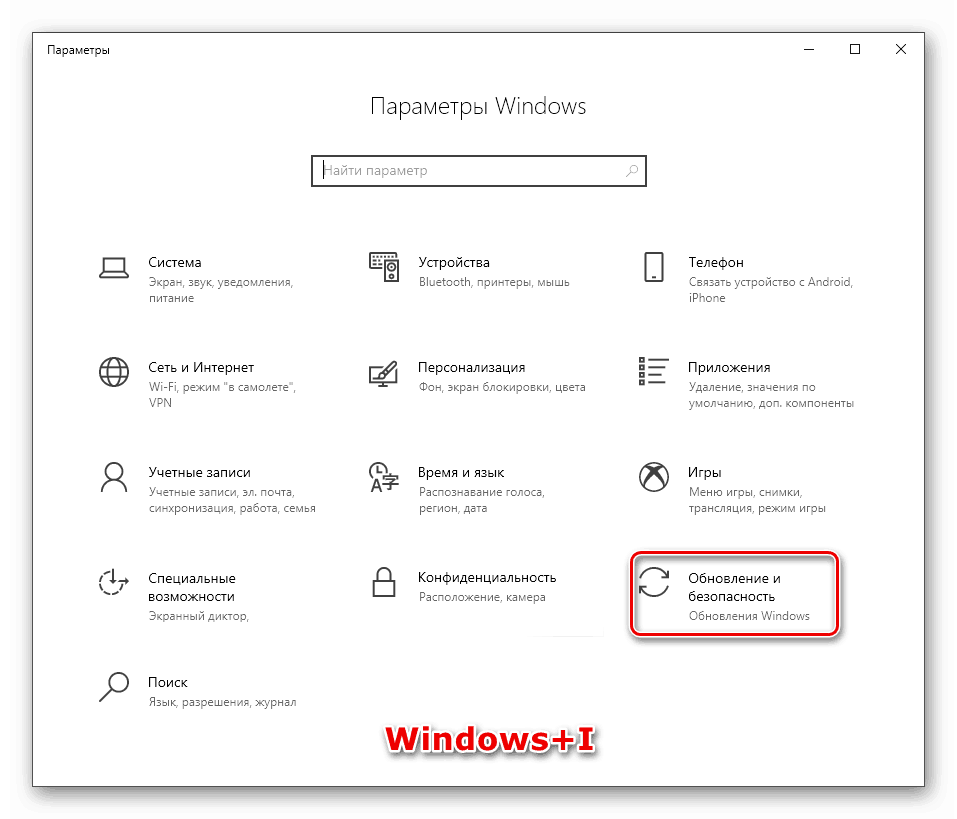Viewport: 957px width, 819px height.
Task: Open the Учетные записи title
Action: (x=199, y=472)
